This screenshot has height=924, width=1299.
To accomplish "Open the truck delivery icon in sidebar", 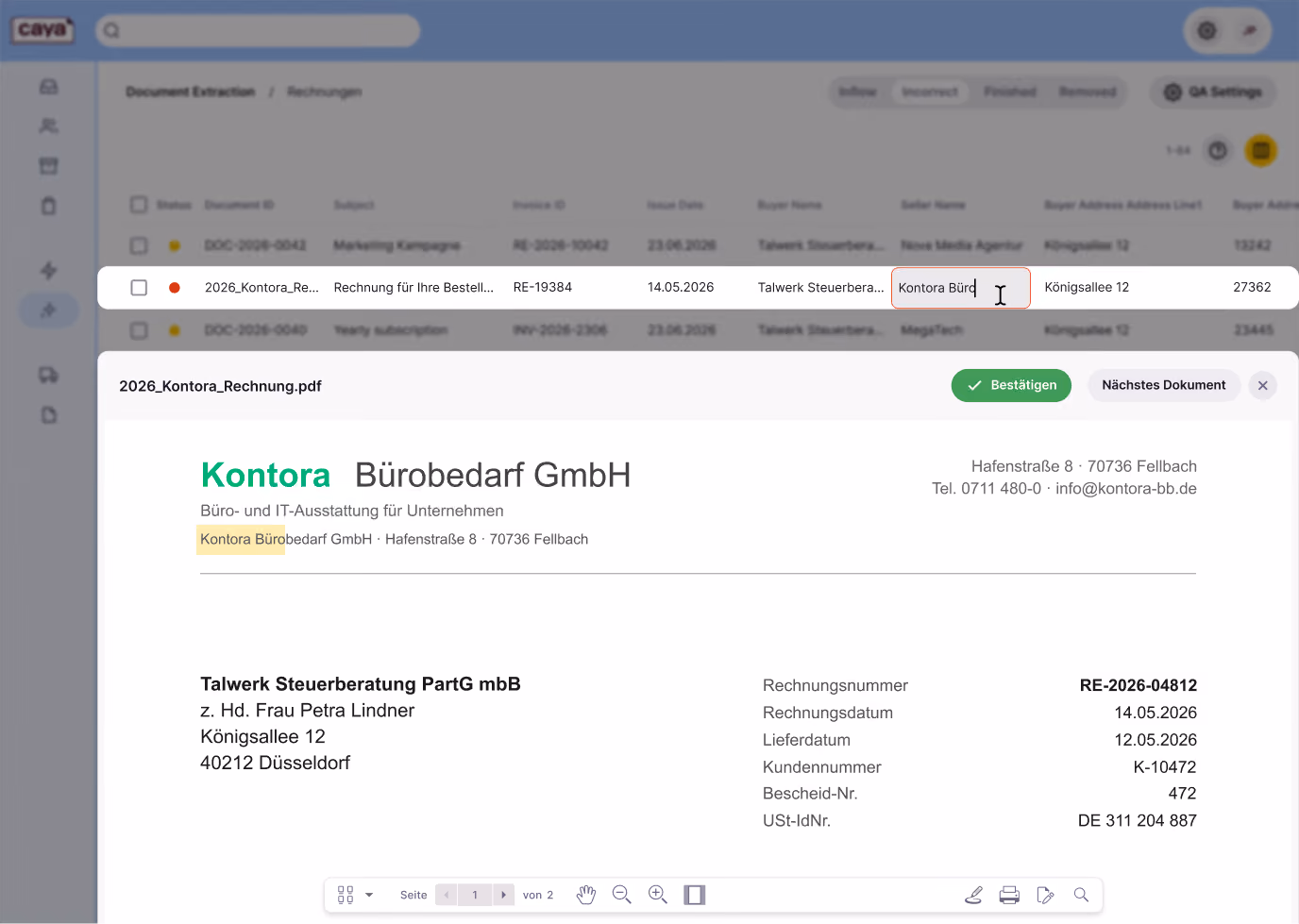I will pos(49,375).
